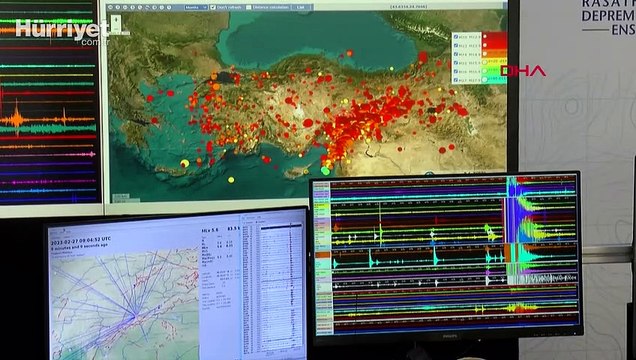Click the leftmost round icon in map toolbar
636x360 pixels.
(x=110, y=7)
